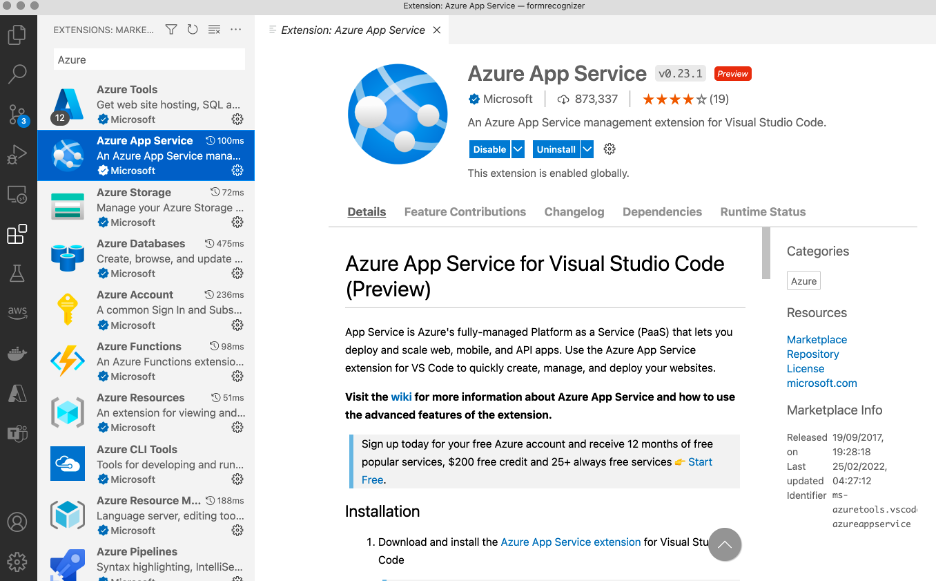The width and height of the screenshot is (936, 582).
Task: Visit the microsoft.com link
Action: tap(821, 383)
